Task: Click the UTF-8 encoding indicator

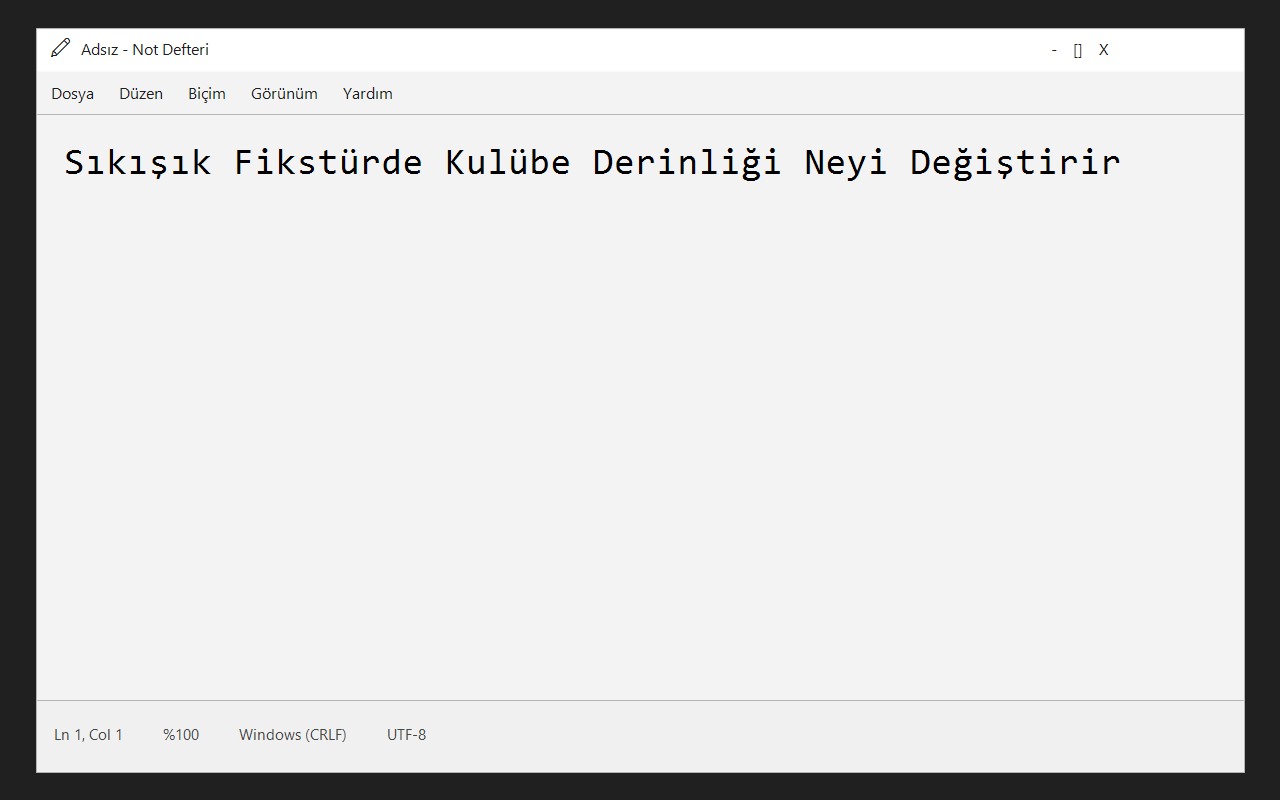Action: (406, 735)
